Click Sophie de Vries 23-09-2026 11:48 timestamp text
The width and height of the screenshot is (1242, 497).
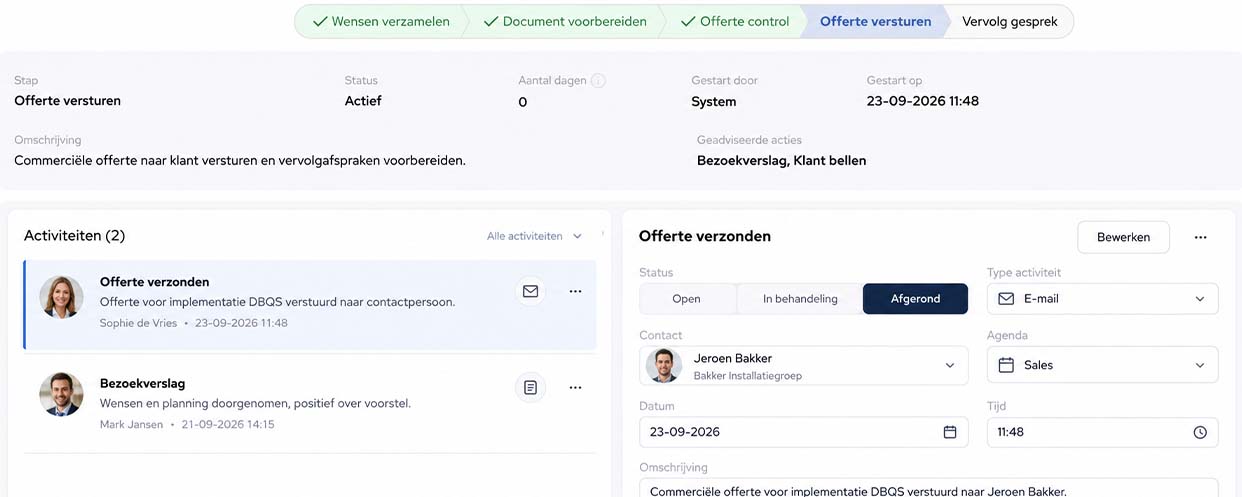(x=194, y=323)
